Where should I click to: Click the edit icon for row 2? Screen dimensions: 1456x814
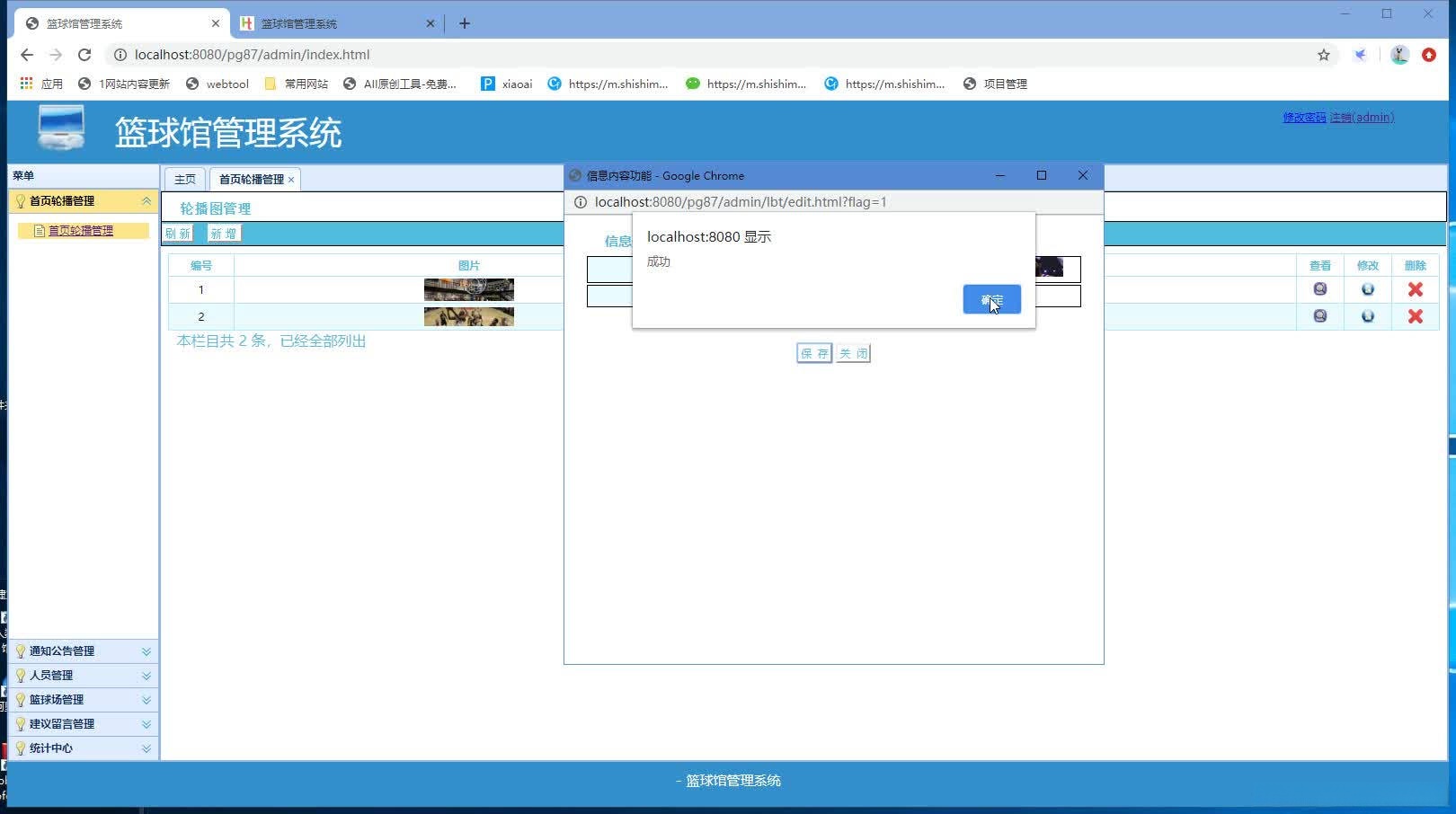(x=1367, y=316)
